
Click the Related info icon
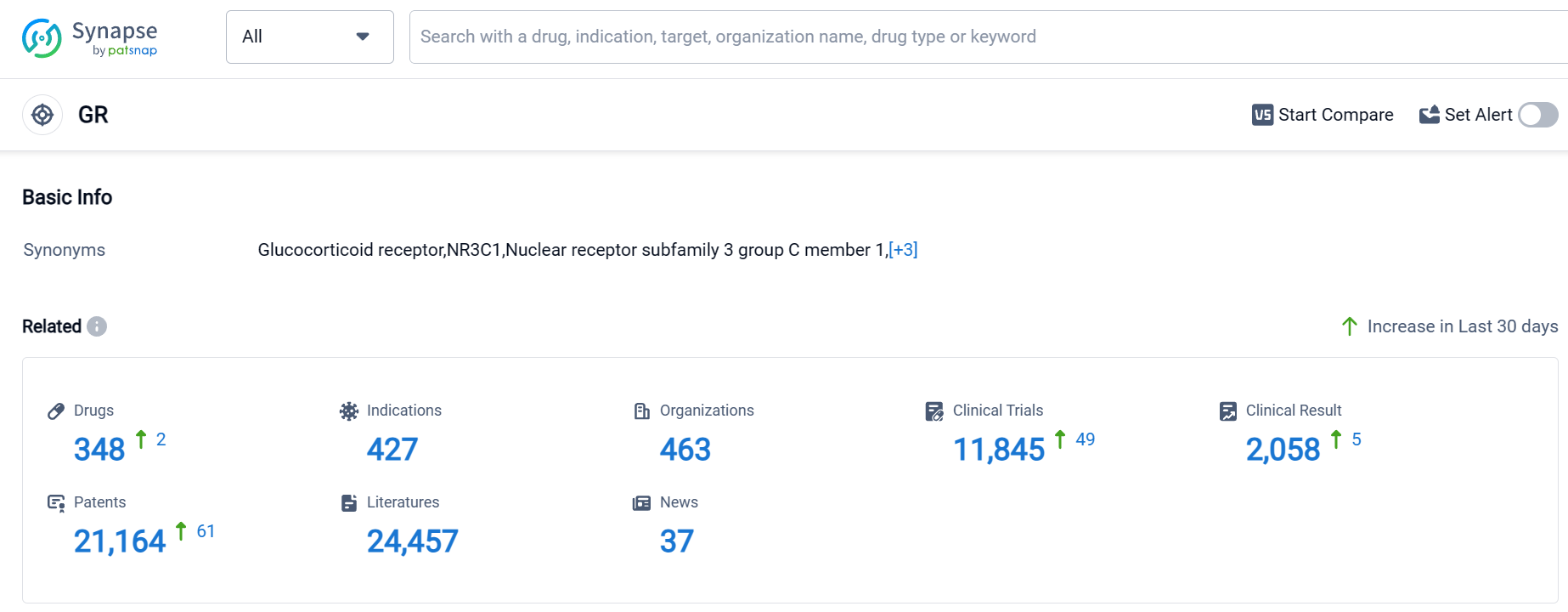pyautogui.click(x=97, y=326)
